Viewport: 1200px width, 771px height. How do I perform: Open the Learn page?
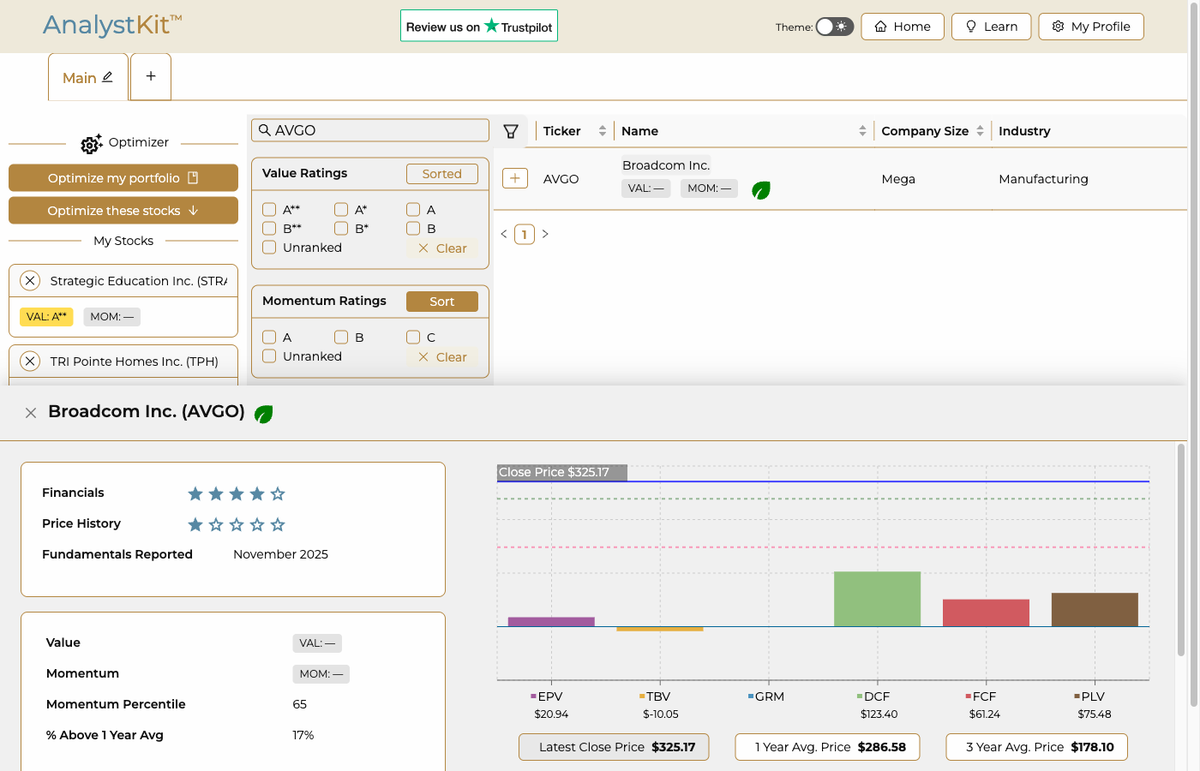991,27
